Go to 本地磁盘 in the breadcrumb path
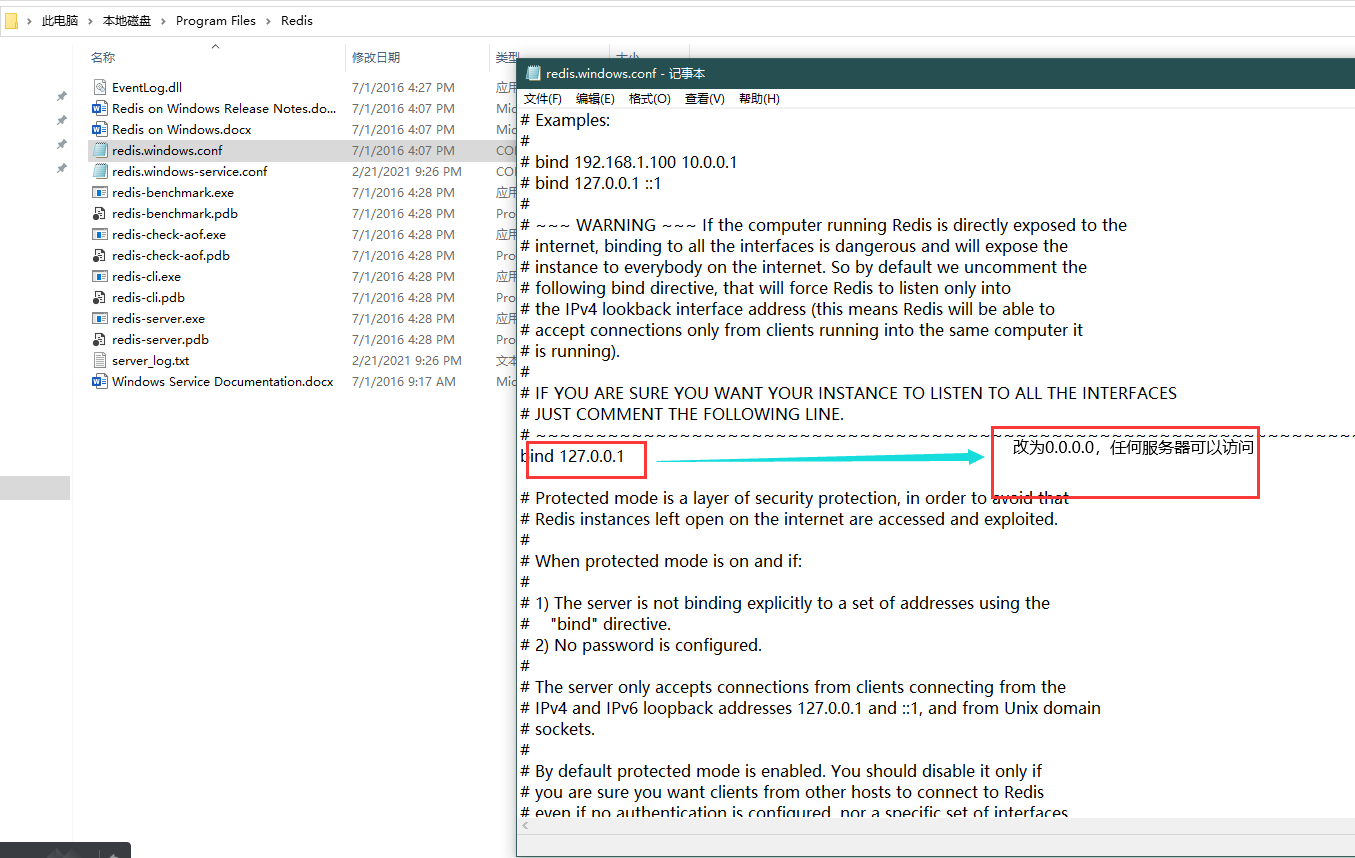 (128, 20)
